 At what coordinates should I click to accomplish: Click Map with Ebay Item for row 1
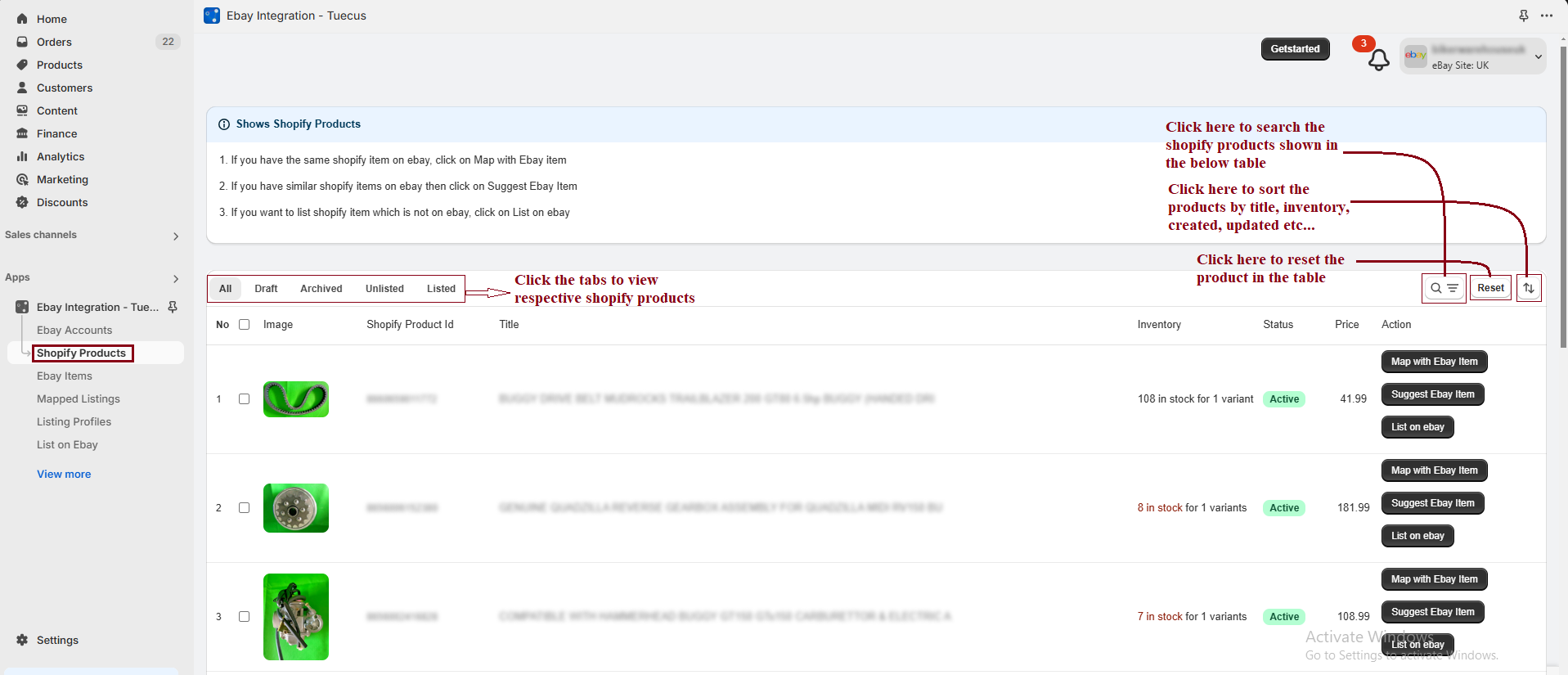pyautogui.click(x=1435, y=362)
